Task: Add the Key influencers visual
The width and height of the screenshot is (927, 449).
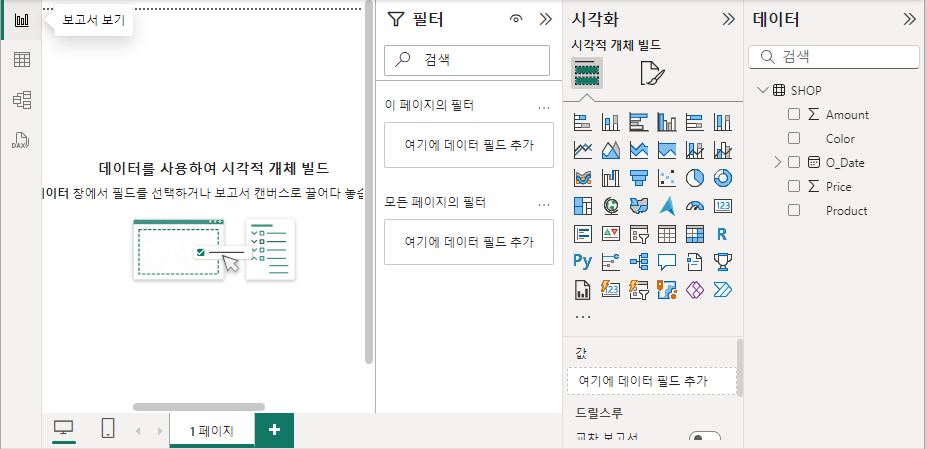Action: pyautogui.click(x=611, y=261)
